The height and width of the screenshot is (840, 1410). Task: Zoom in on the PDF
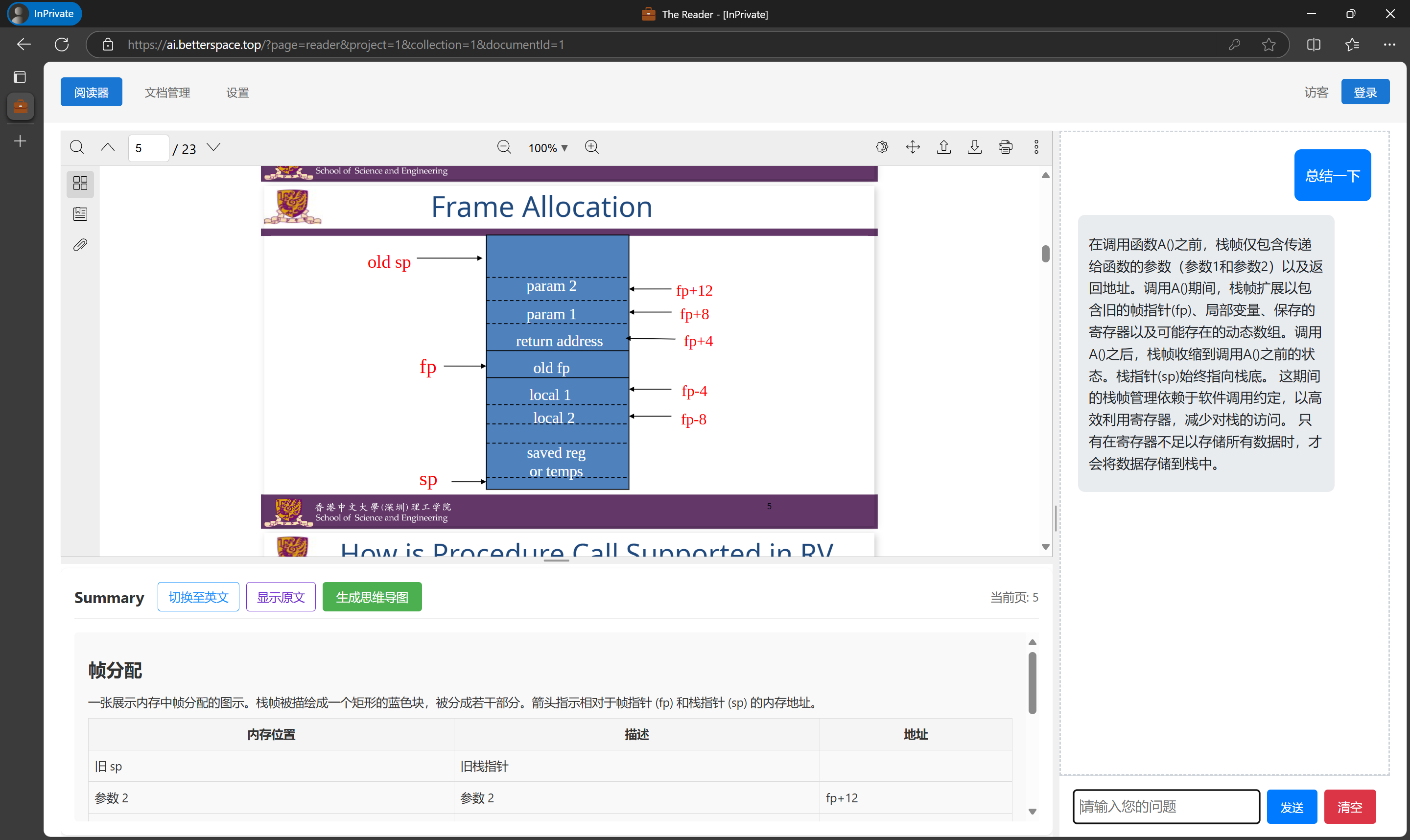coord(591,148)
